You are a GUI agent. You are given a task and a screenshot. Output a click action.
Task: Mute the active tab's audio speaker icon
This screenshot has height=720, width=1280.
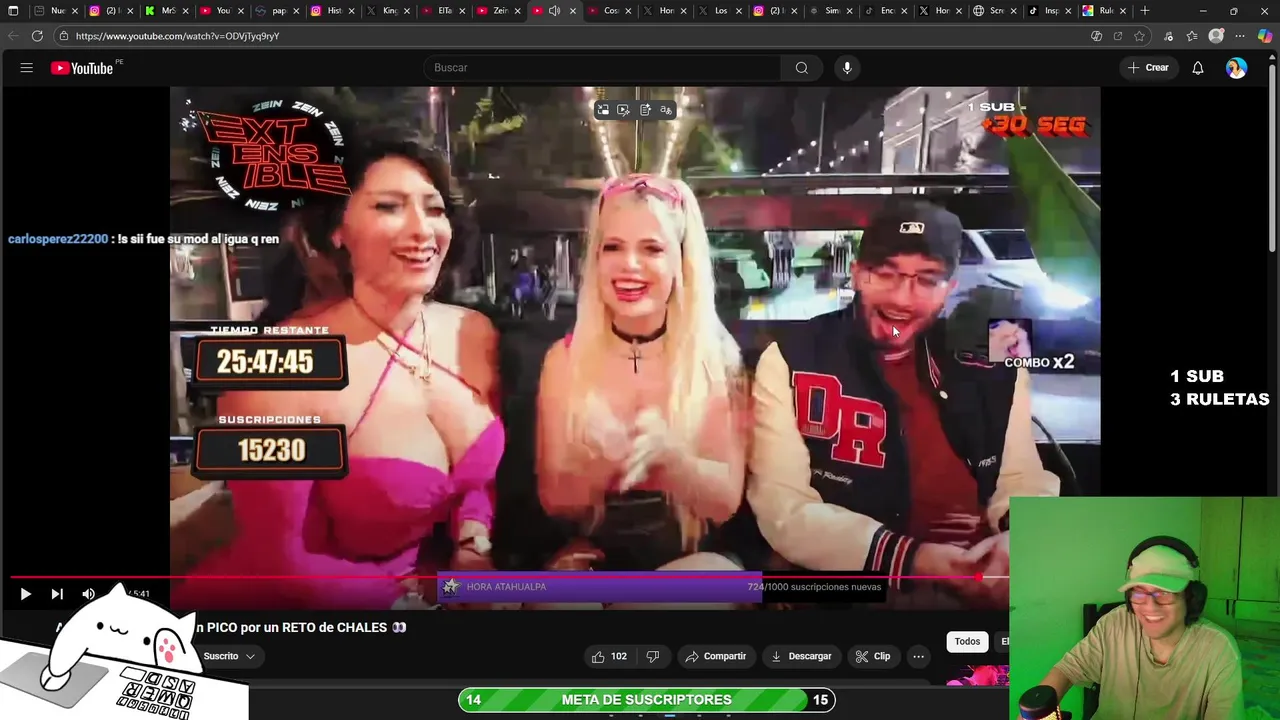[x=554, y=11]
